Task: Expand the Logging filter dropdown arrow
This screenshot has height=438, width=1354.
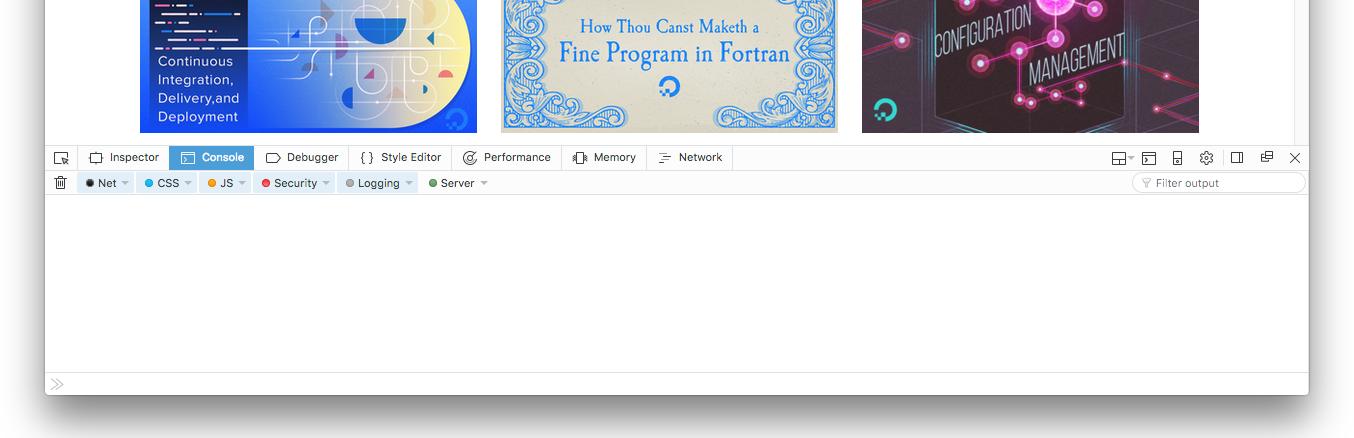Action: tap(409, 183)
